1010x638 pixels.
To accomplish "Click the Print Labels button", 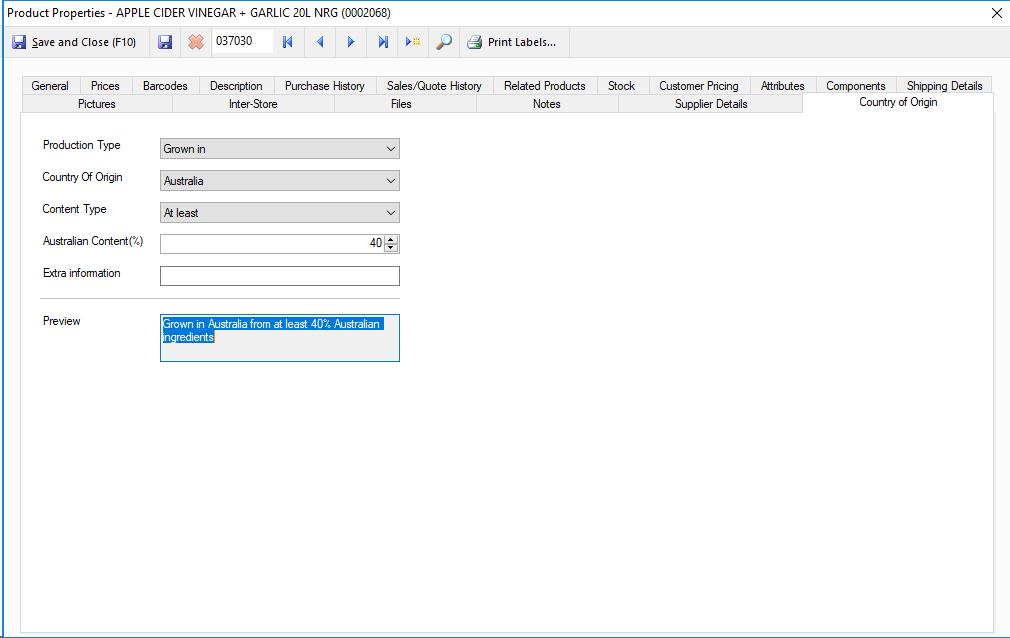I will click(x=512, y=43).
